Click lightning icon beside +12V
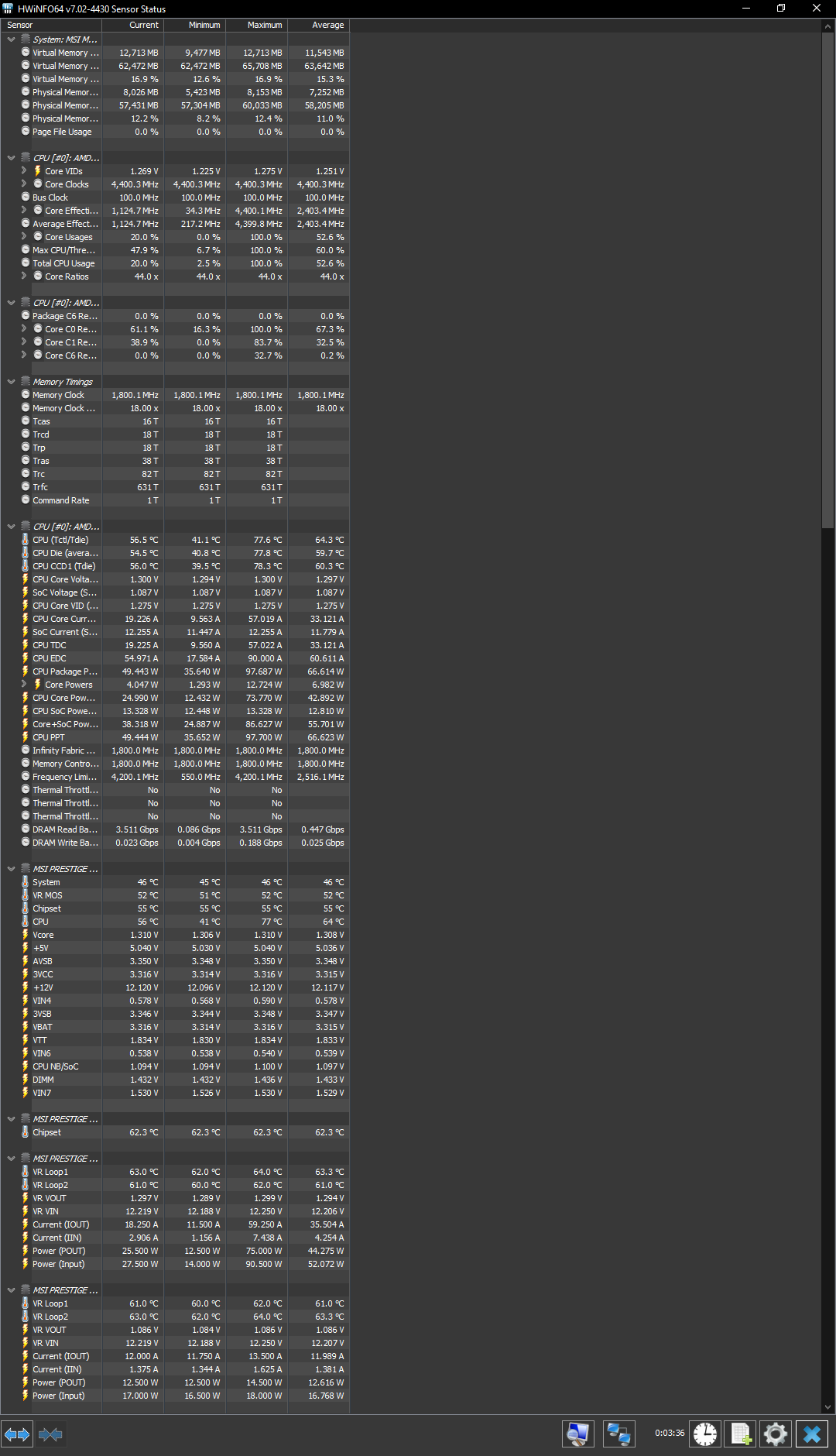836x1456 pixels. (x=26, y=987)
